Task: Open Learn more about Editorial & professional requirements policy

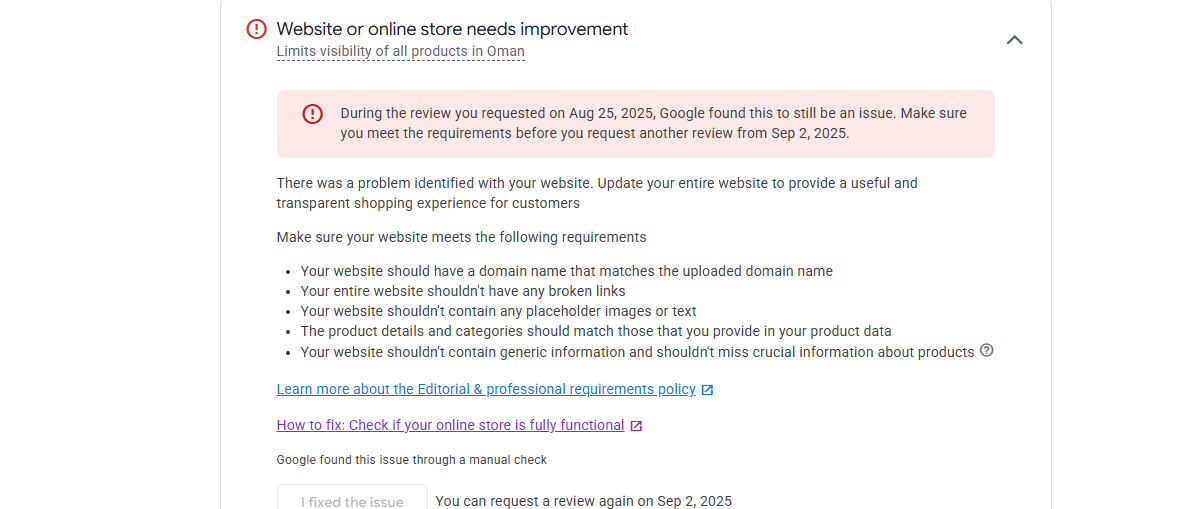Action: coord(486,390)
